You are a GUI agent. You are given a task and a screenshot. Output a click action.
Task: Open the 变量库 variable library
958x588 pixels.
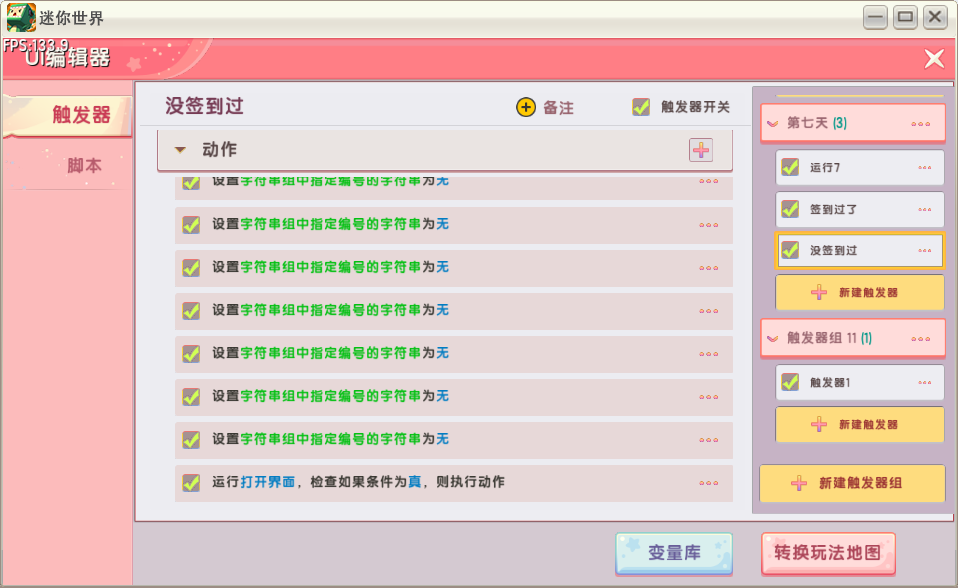tap(674, 554)
